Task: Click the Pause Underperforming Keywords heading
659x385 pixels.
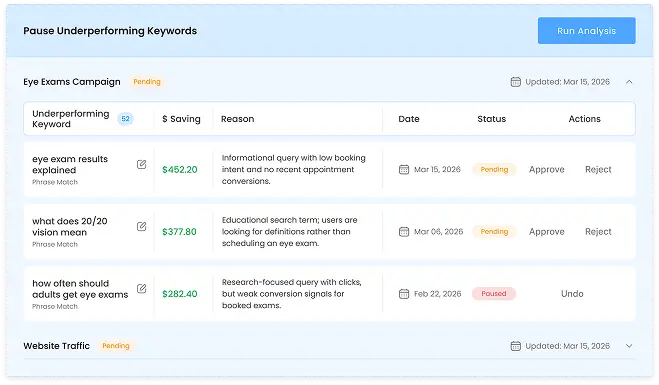Action: [x=110, y=31]
